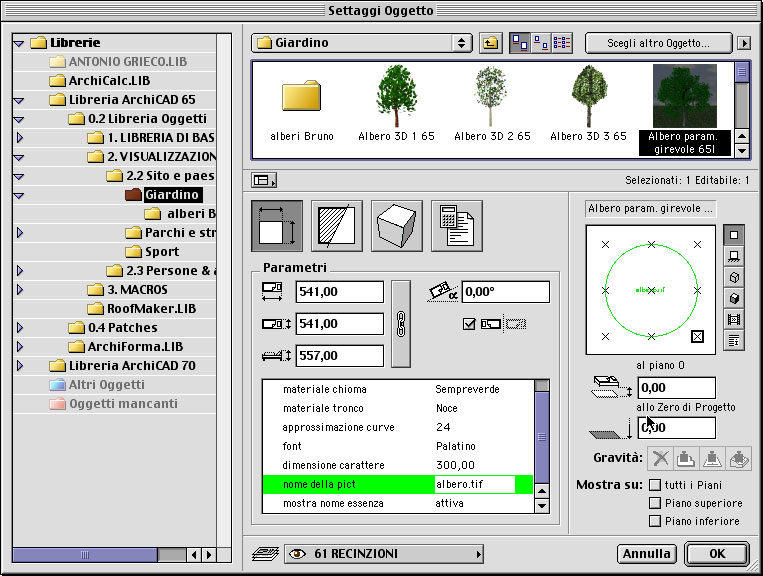Select the hatched floor plan attributes icon

337,224
